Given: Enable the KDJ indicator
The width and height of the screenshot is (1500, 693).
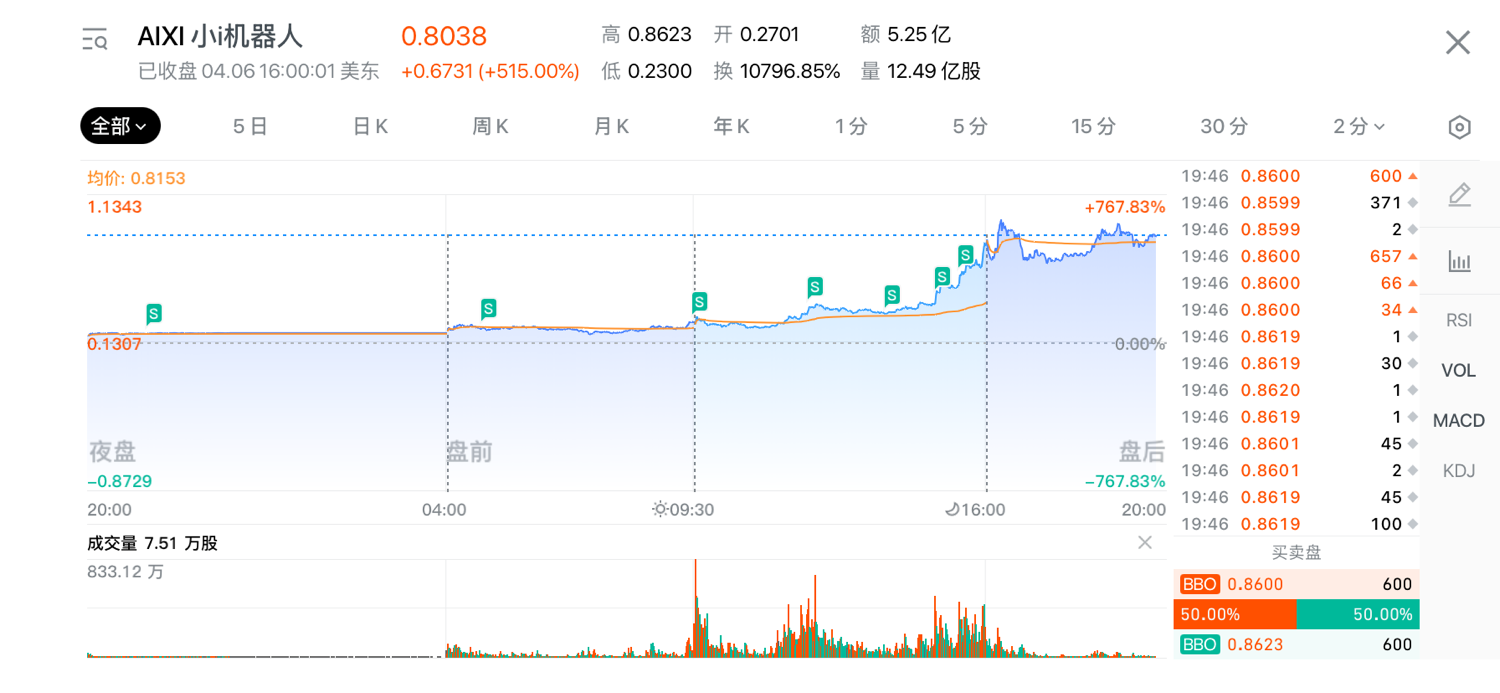Looking at the screenshot, I should (1459, 470).
